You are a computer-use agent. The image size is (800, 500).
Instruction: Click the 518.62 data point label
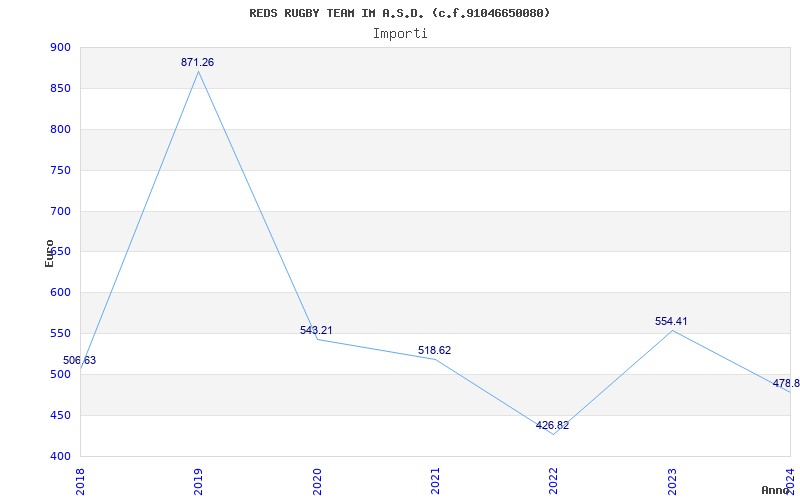pyautogui.click(x=435, y=350)
